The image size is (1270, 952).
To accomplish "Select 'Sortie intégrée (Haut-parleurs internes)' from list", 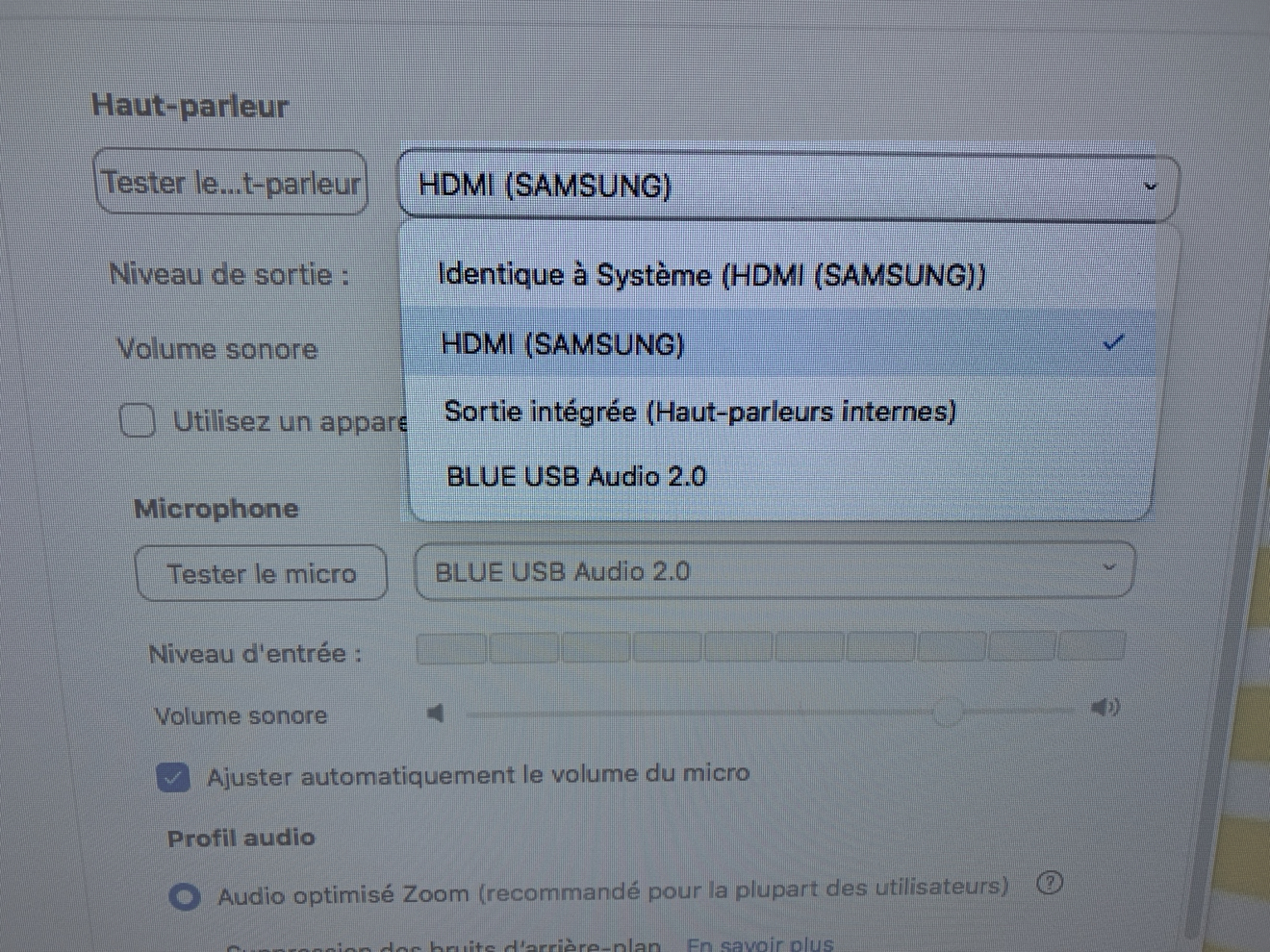I will (x=699, y=412).
